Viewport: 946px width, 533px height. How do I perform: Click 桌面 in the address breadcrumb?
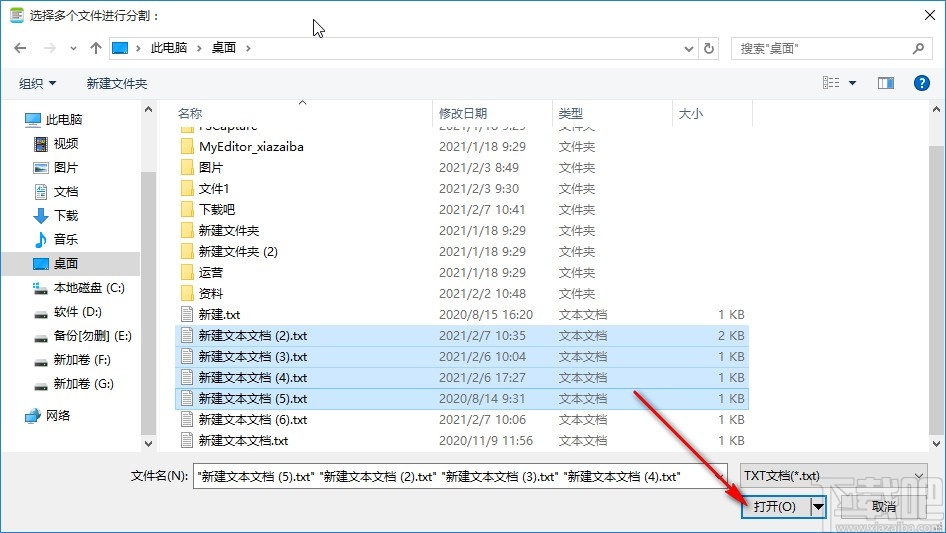[x=223, y=48]
